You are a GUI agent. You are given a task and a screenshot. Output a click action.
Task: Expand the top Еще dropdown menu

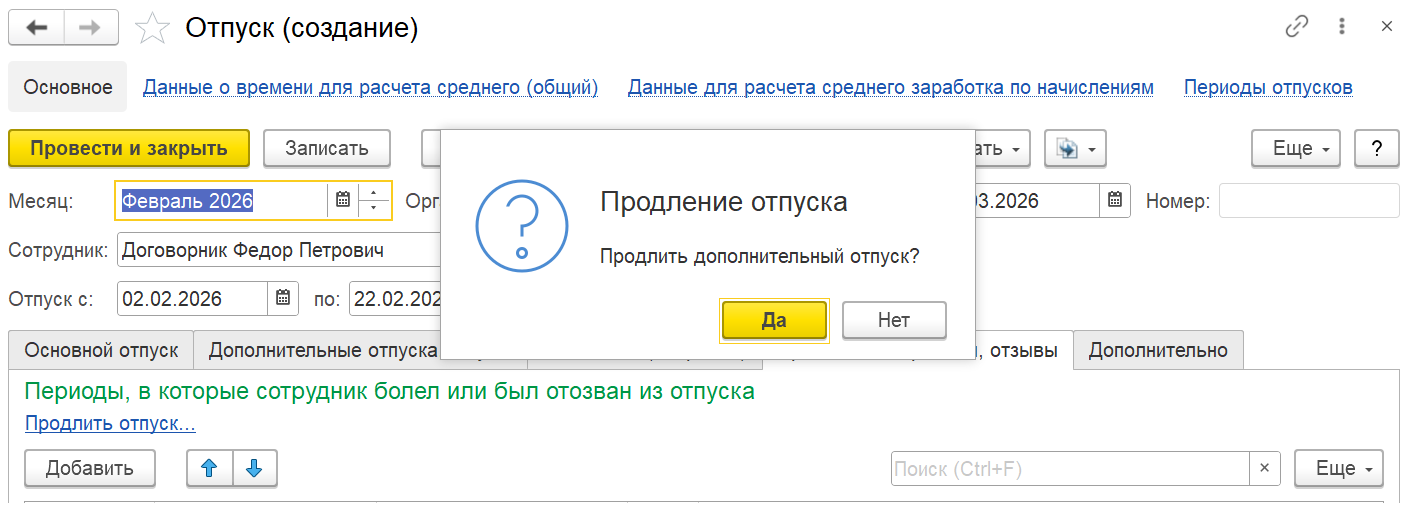pyautogui.click(x=1295, y=149)
